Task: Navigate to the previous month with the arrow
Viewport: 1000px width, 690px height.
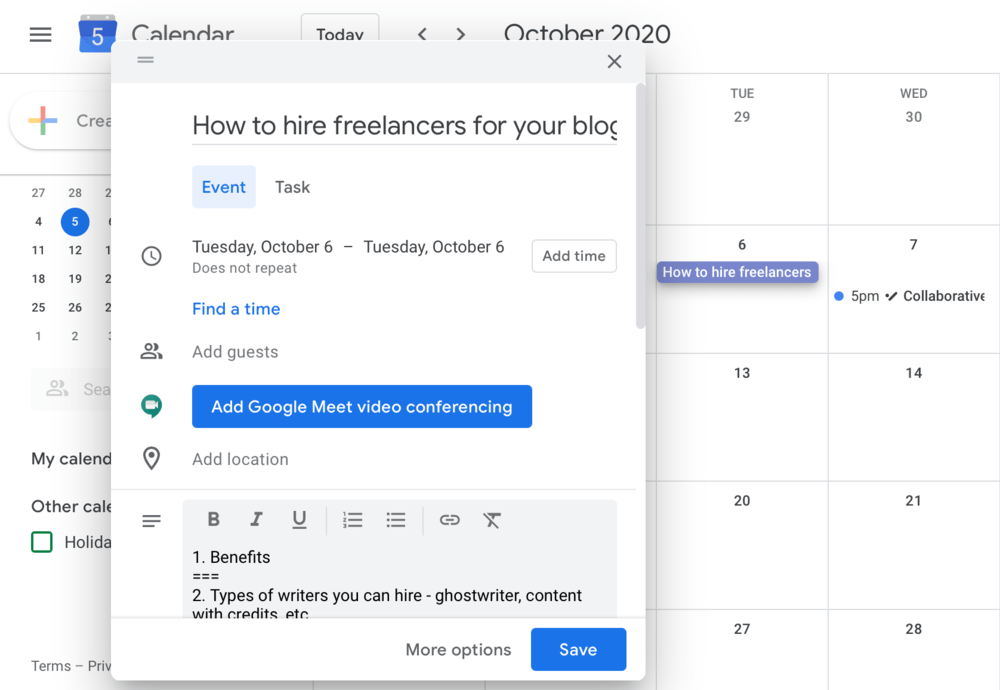Action: pyautogui.click(x=422, y=33)
